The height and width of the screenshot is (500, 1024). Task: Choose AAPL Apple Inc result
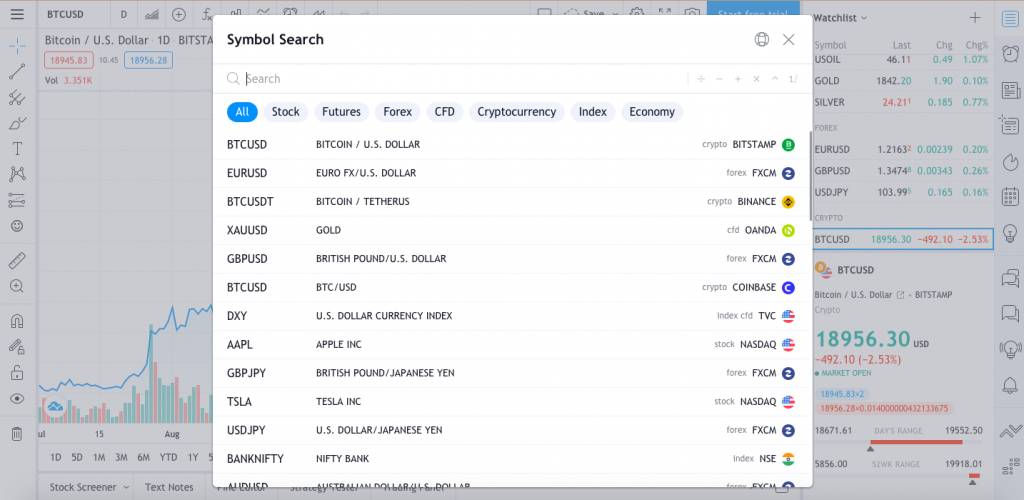[x=511, y=345]
